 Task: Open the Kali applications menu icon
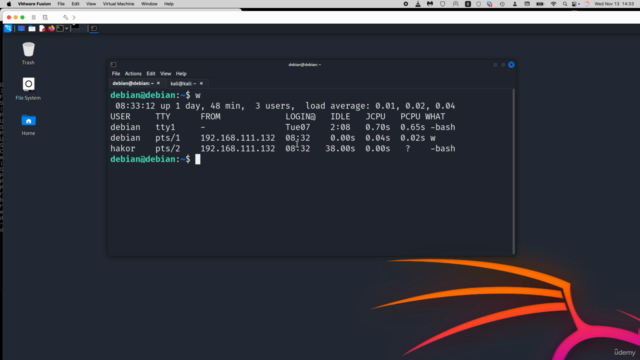8,28
